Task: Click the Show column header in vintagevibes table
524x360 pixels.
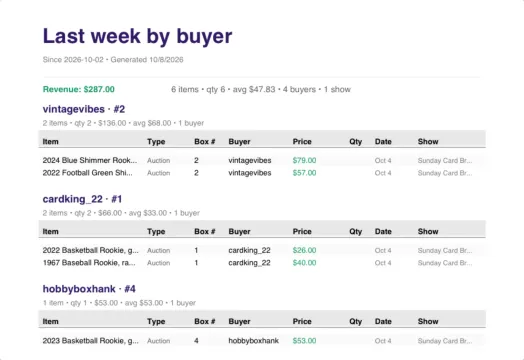Action: pyautogui.click(x=428, y=141)
